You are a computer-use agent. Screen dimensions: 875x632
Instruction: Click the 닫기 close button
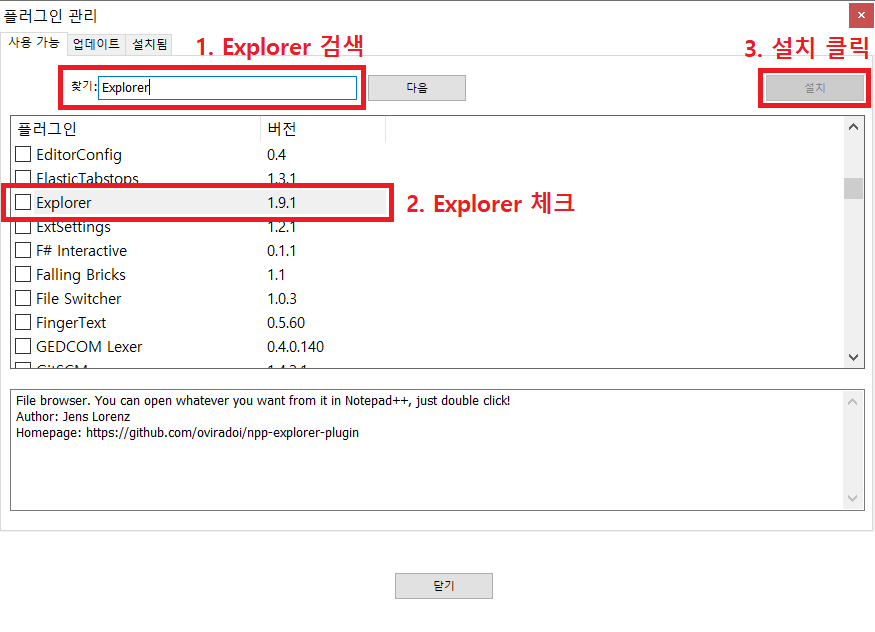tap(444, 586)
